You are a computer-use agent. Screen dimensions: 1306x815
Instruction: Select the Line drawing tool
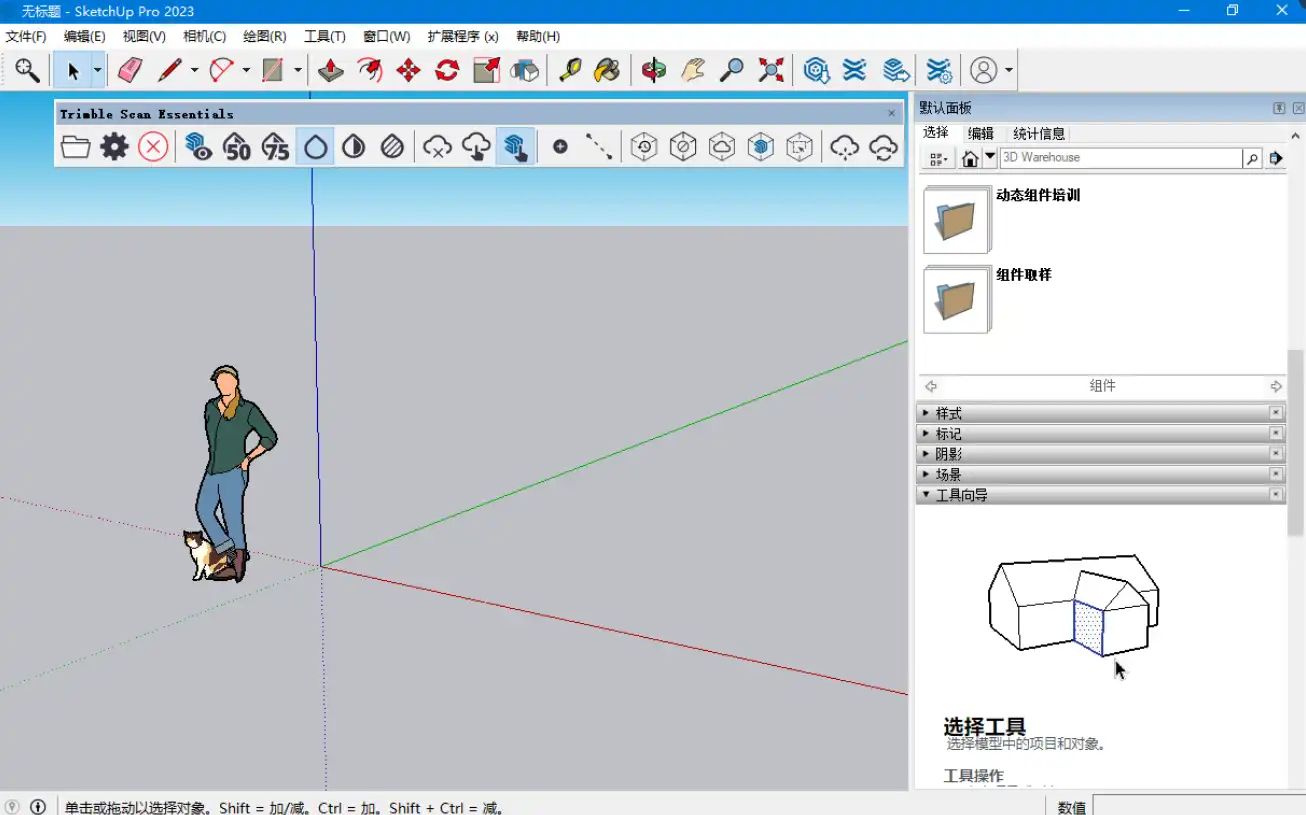170,70
